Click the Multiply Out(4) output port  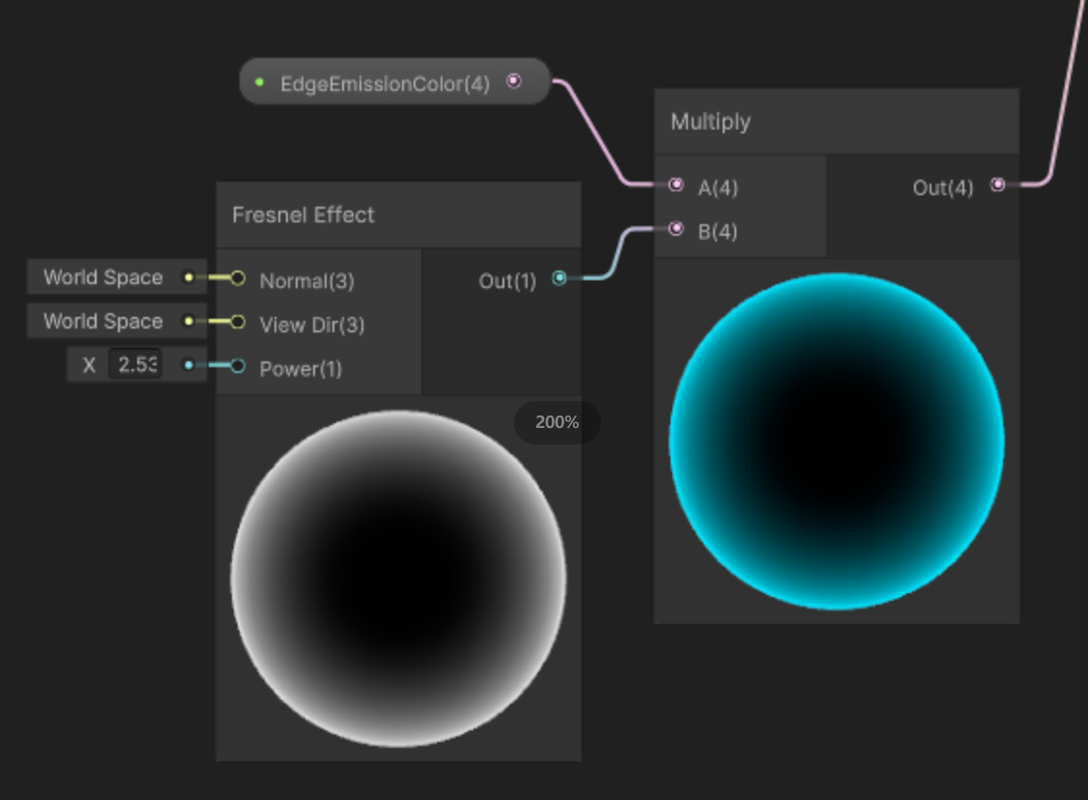point(998,185)
